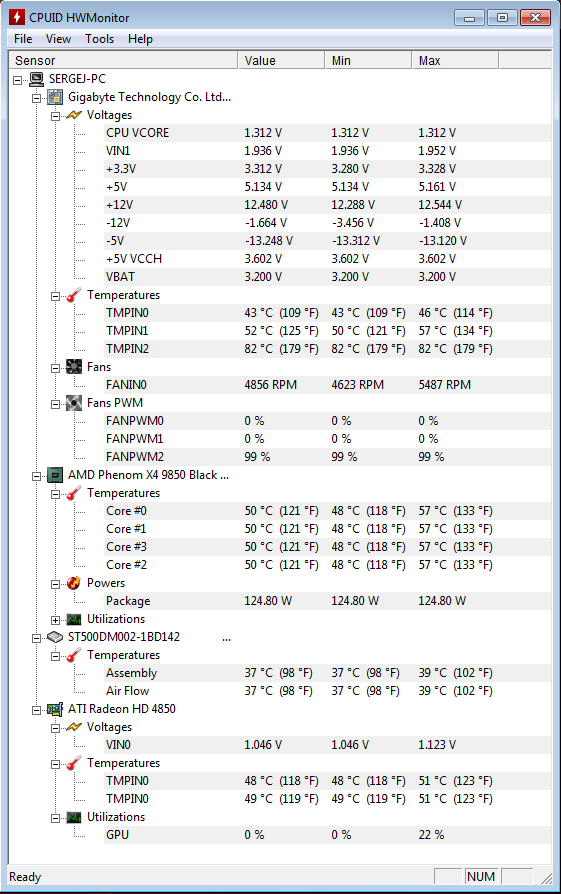Select the GPU utilization row
The image size is (561, 894).
point(327,835)
